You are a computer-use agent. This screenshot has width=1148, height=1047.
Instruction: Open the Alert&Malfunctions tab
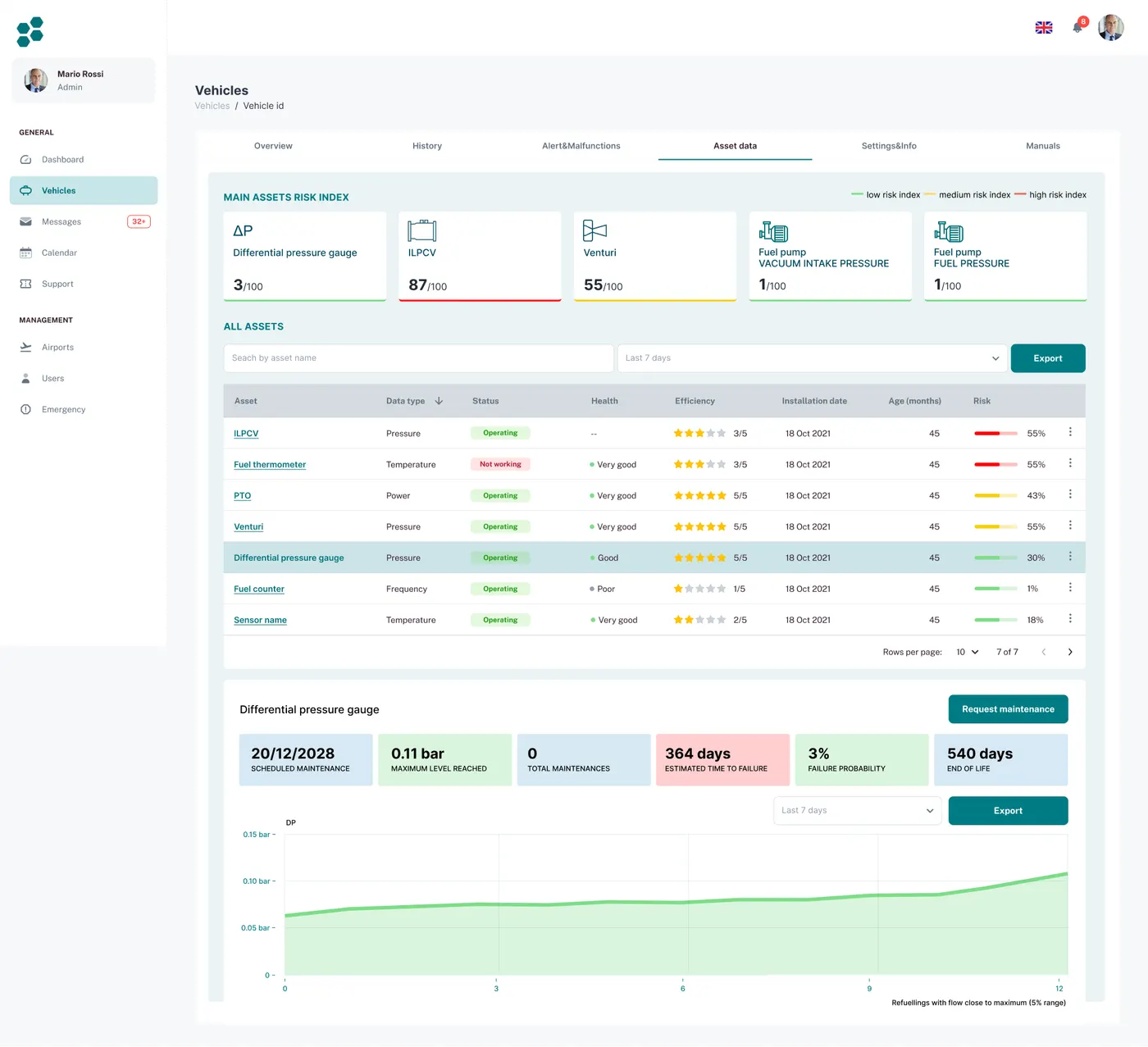click(x=581, y=146)
